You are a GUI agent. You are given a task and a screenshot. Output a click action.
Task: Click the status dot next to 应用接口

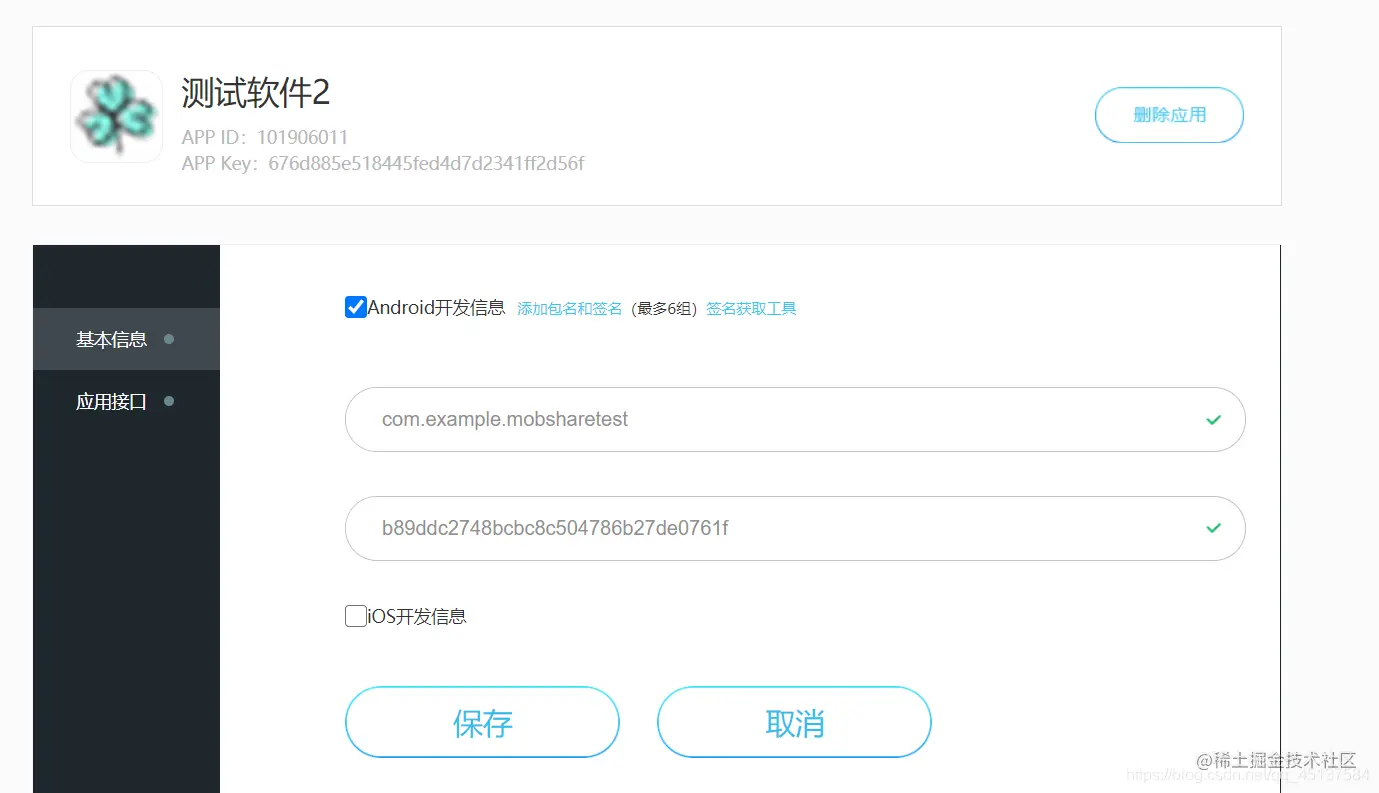pos(168,401)
